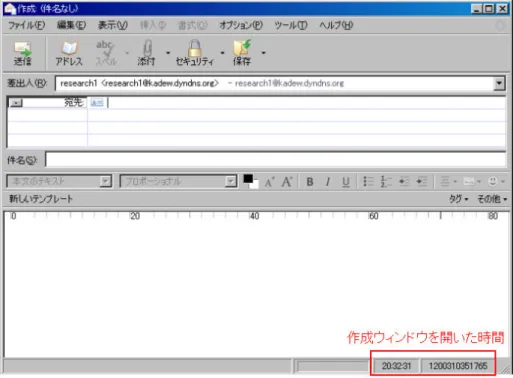Viewport: 513px width, 378px height.
Task: Click the window resize grip corner
Action: point(505,369)
